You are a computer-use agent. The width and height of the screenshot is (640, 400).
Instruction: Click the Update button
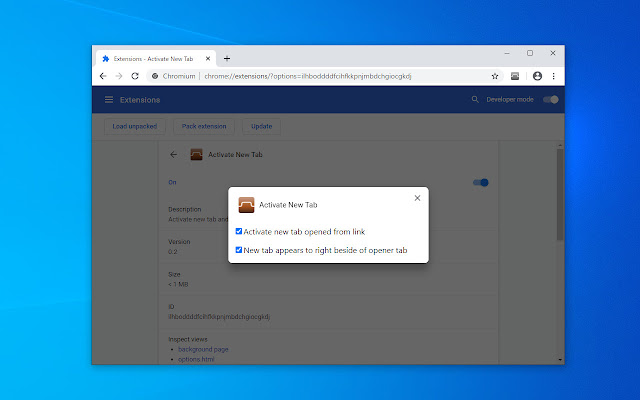pos(262,127)
